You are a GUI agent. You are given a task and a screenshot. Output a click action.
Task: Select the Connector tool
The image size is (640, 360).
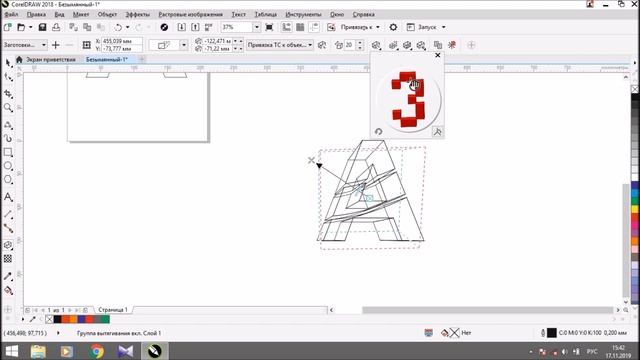(x=8, y=228)
